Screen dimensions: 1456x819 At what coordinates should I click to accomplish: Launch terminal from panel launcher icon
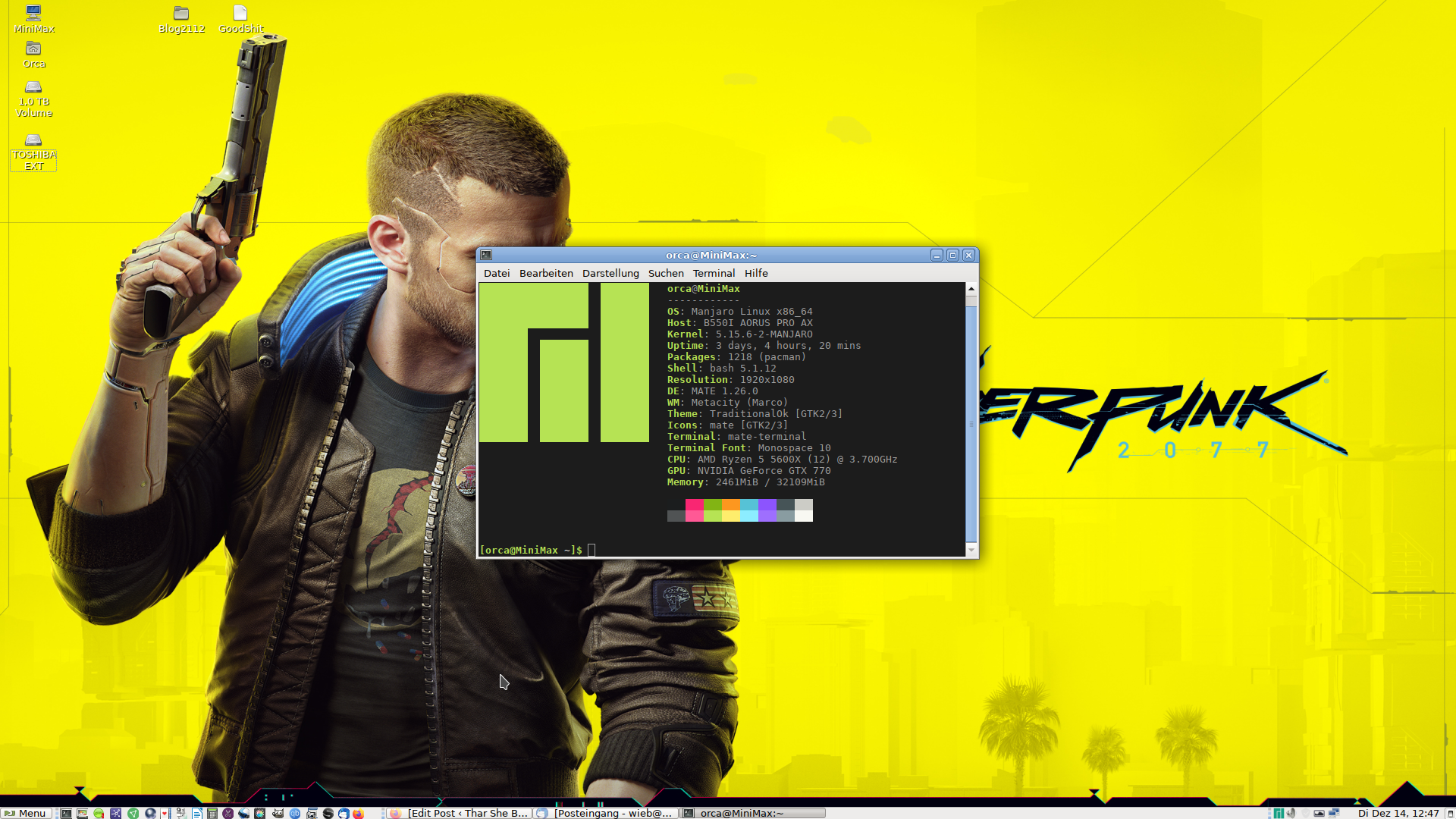click(66, 813)
